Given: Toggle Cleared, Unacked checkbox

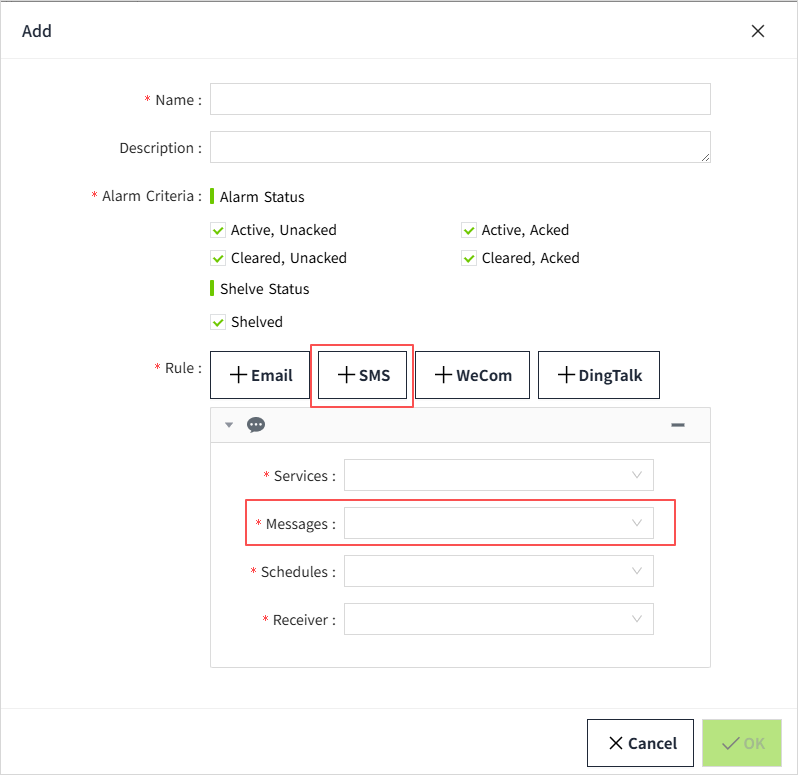Looking at the screenshot, I should pyautogui.click(x=218, y=258).
